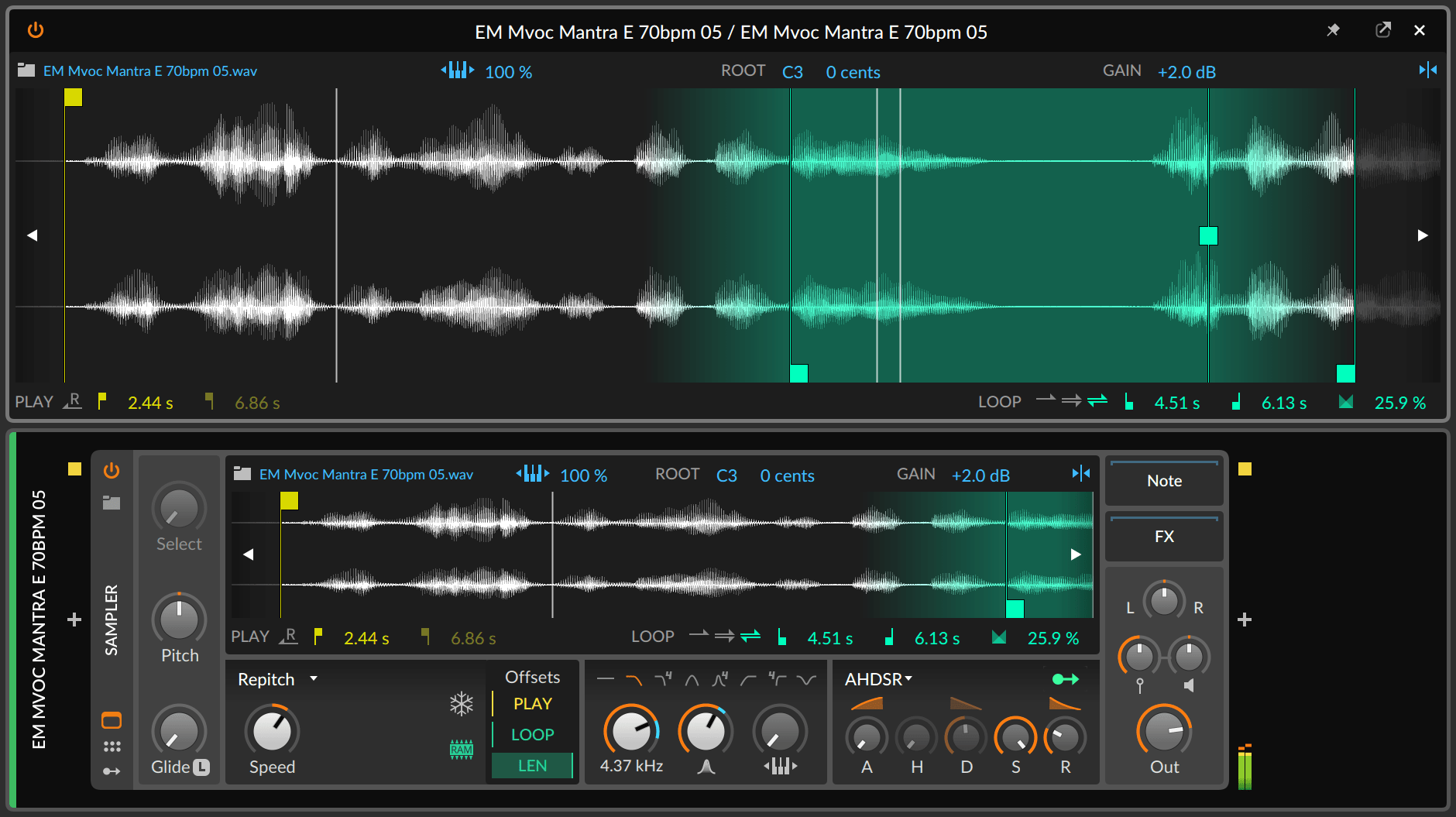This screenshot has height=817, width=1456.
Task: Expand the AHDSR envelope type dropdown
Action: [x=877, y=679]
